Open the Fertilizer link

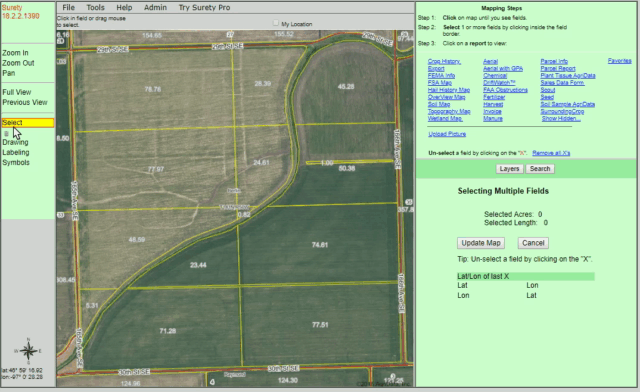[x=494, y=97]
